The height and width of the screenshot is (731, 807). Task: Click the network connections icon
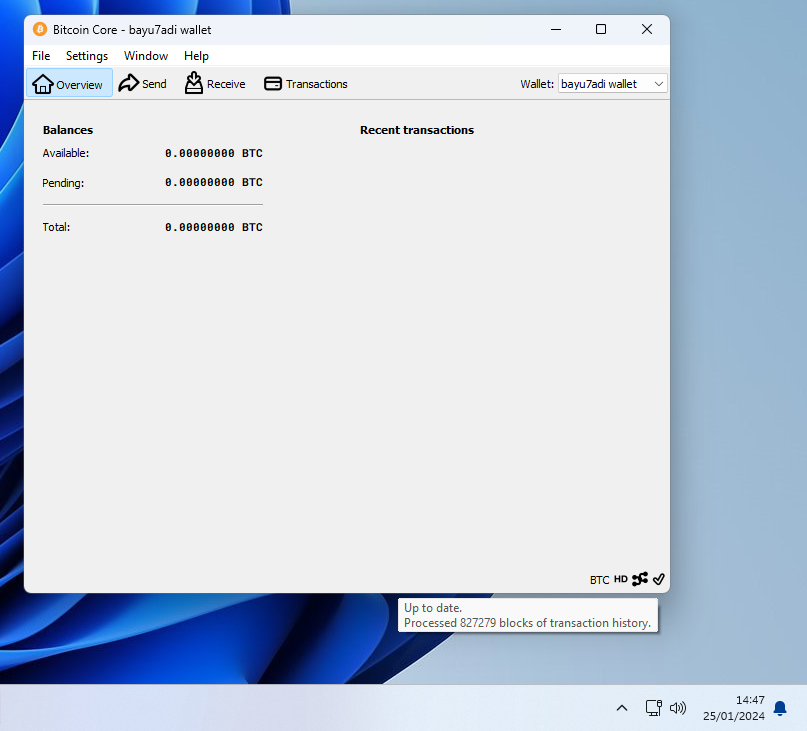pyautogui.click(x=640, y=579)
